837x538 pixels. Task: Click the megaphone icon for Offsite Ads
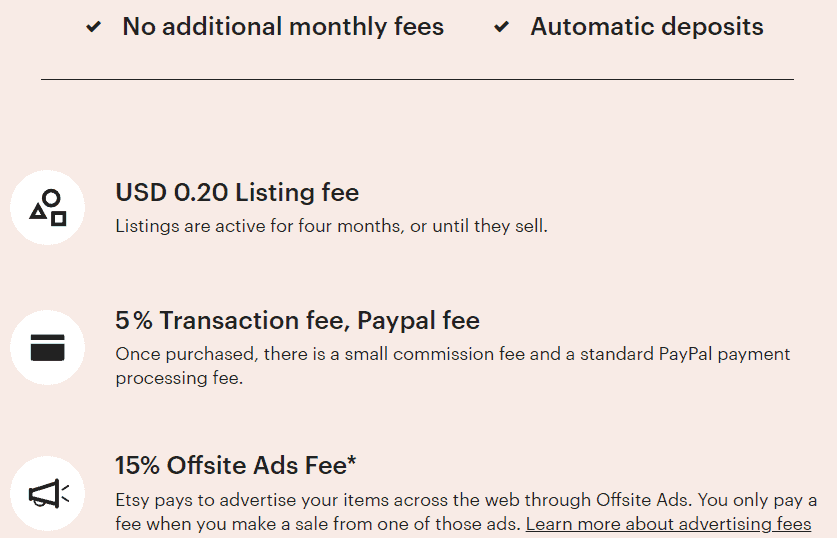tap(49, 494)
